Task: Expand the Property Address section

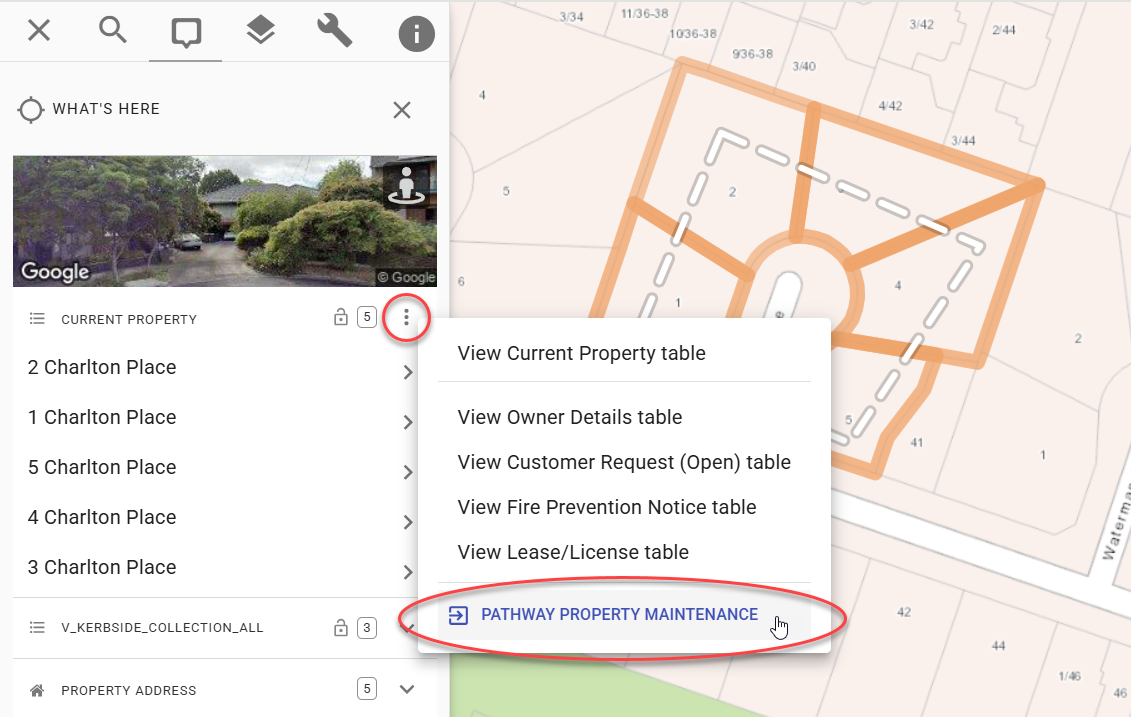Action: click(405, 689)
